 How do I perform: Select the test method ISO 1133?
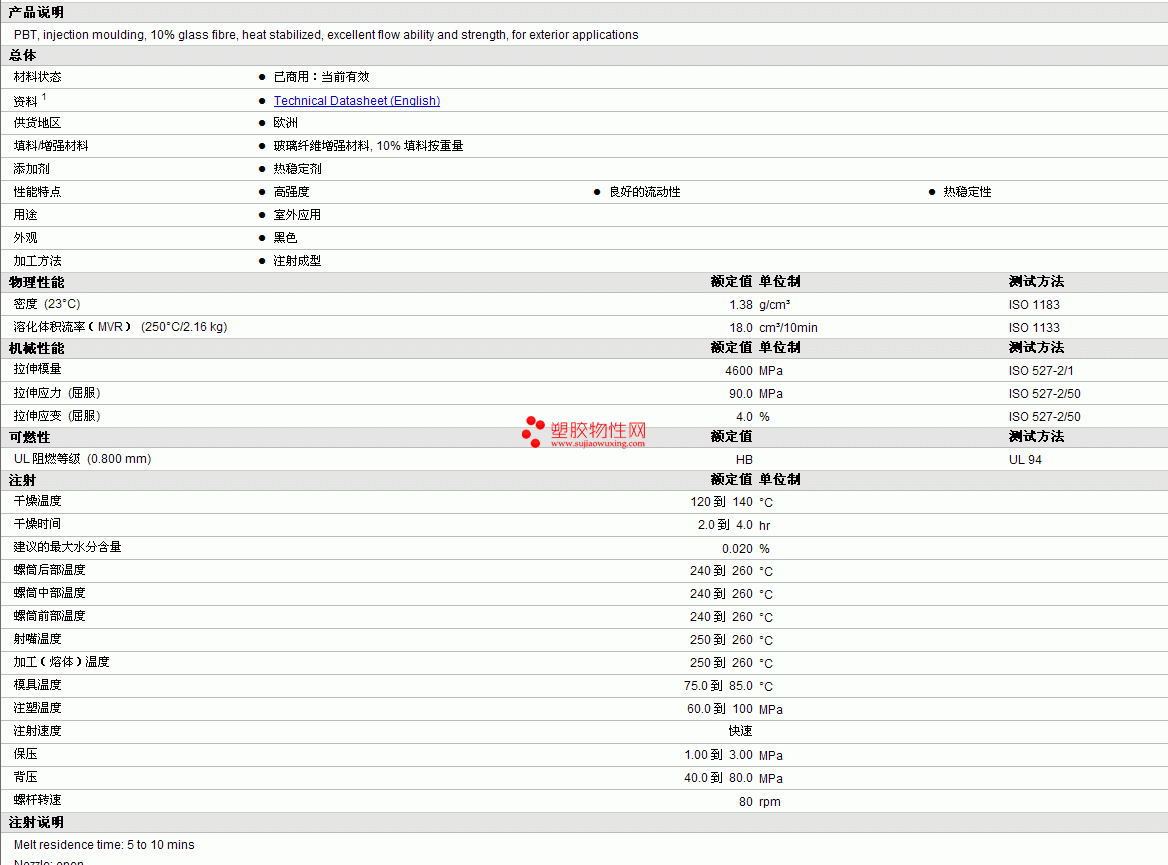coord(1034,328)
